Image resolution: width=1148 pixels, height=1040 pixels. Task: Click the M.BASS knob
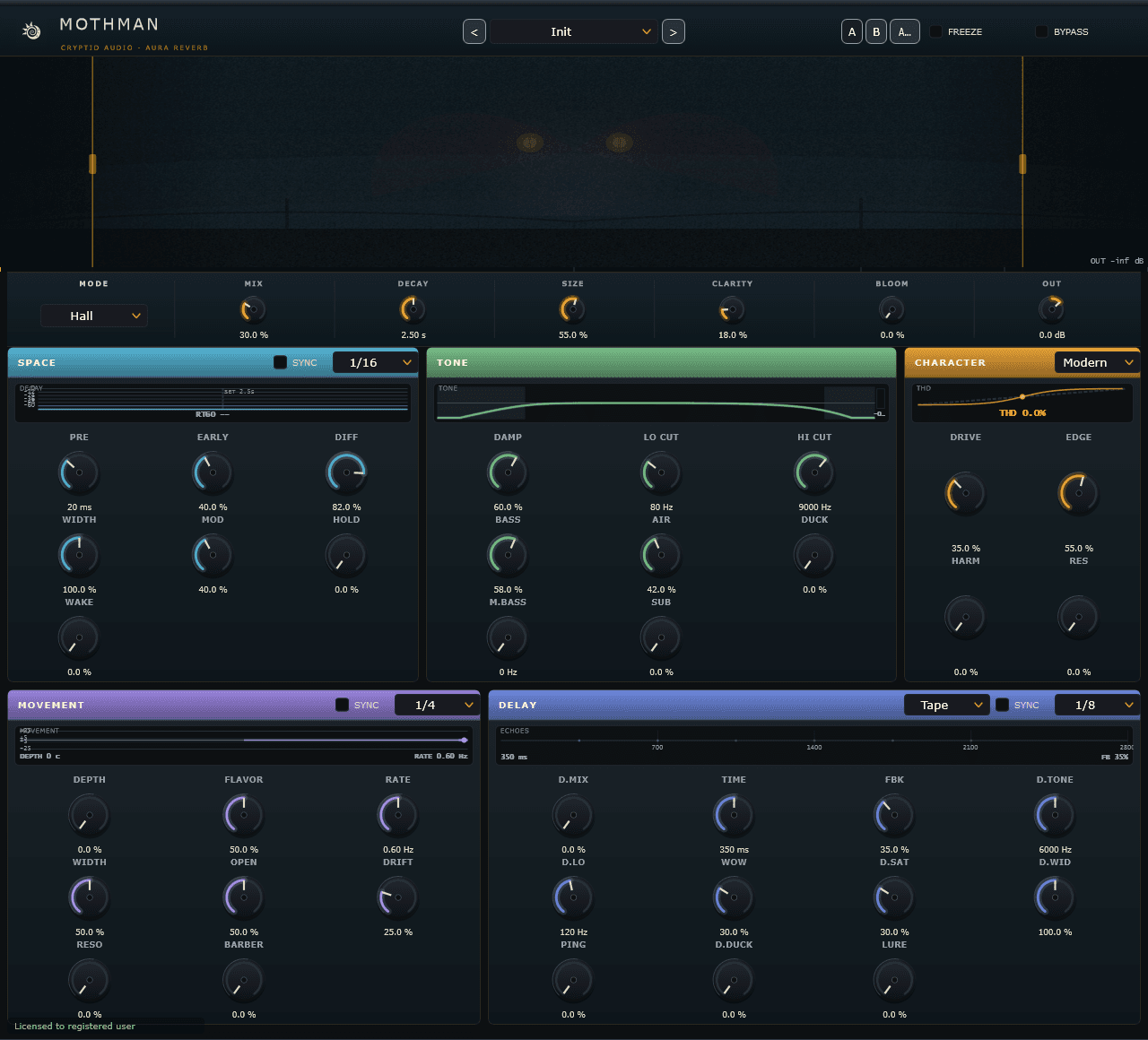[x=508, y=638]
